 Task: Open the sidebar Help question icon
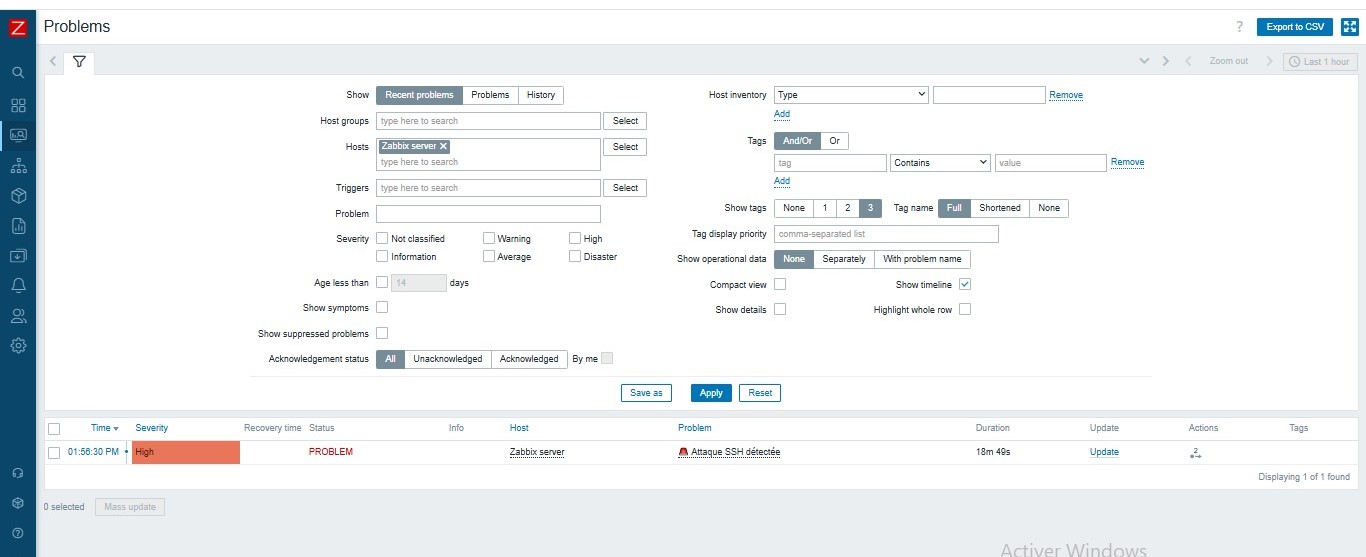click(x=18, y=533)
